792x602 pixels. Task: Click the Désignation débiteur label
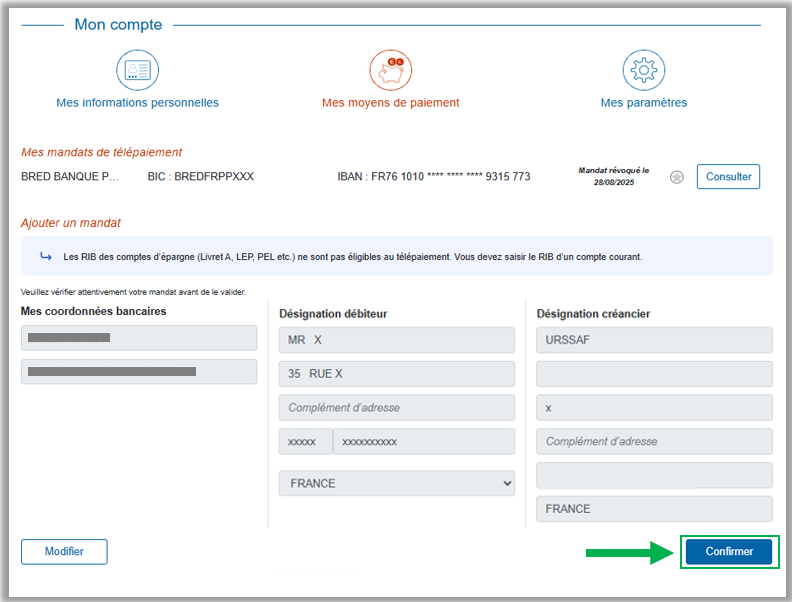click(x=333, y=314)
